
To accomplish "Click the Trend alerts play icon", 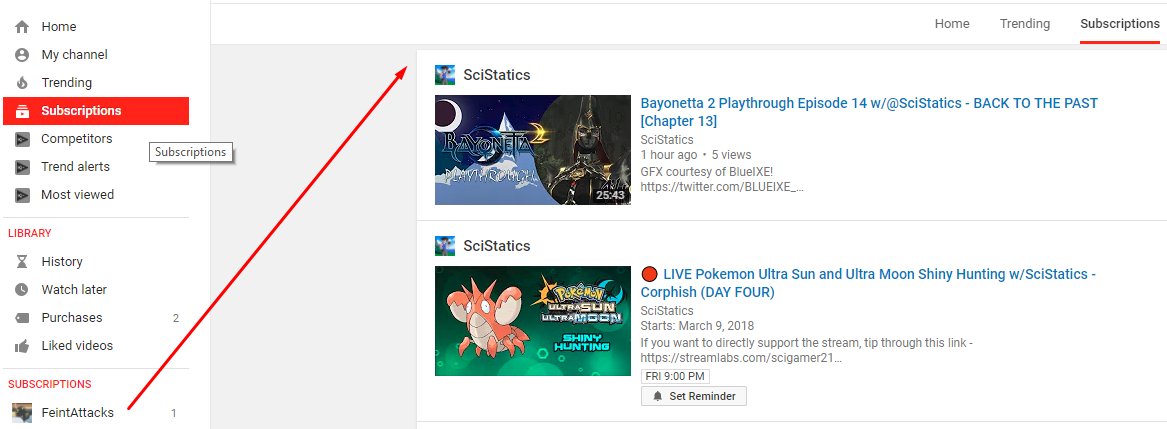I will [x=22, y=167].
